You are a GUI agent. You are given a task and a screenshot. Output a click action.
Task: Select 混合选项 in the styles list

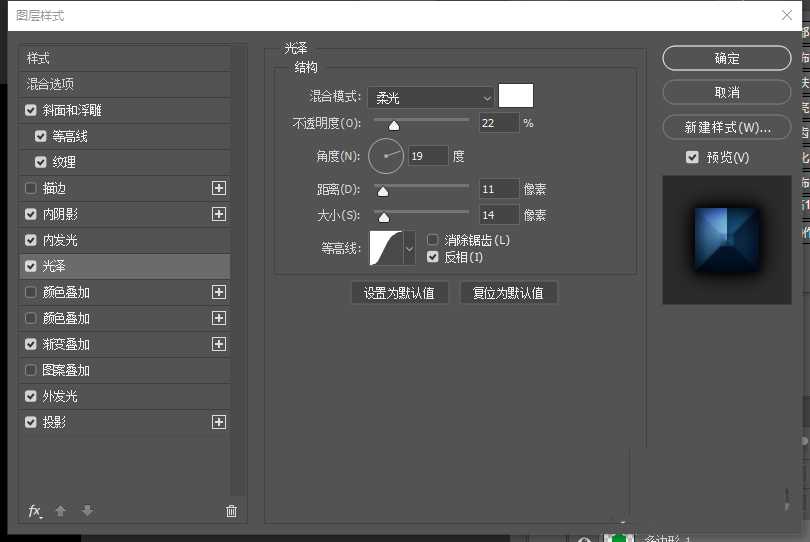pyautogui.click(x=50, y=84)
